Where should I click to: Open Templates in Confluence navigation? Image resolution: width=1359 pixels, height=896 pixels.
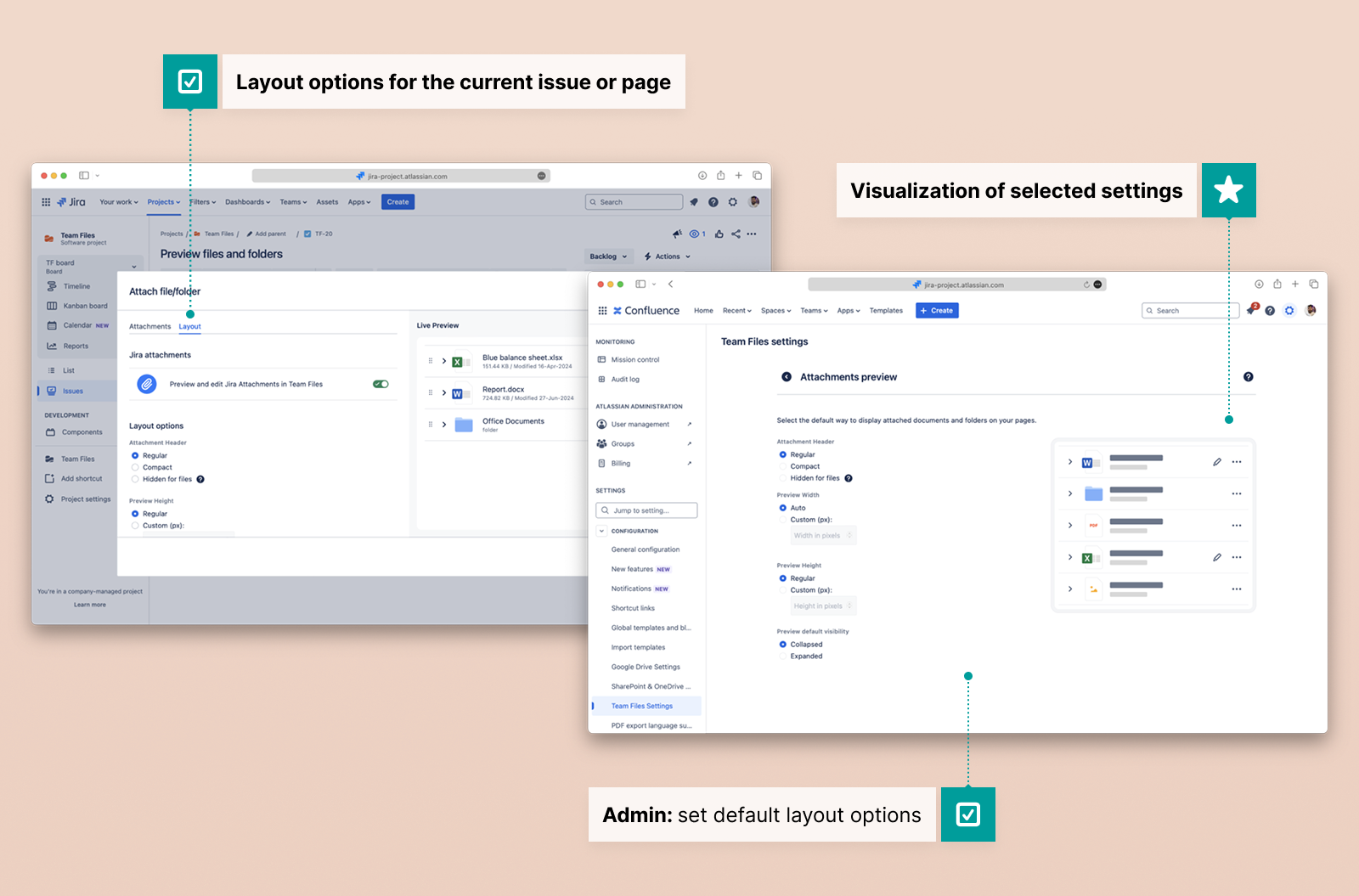tap(886, 311)
